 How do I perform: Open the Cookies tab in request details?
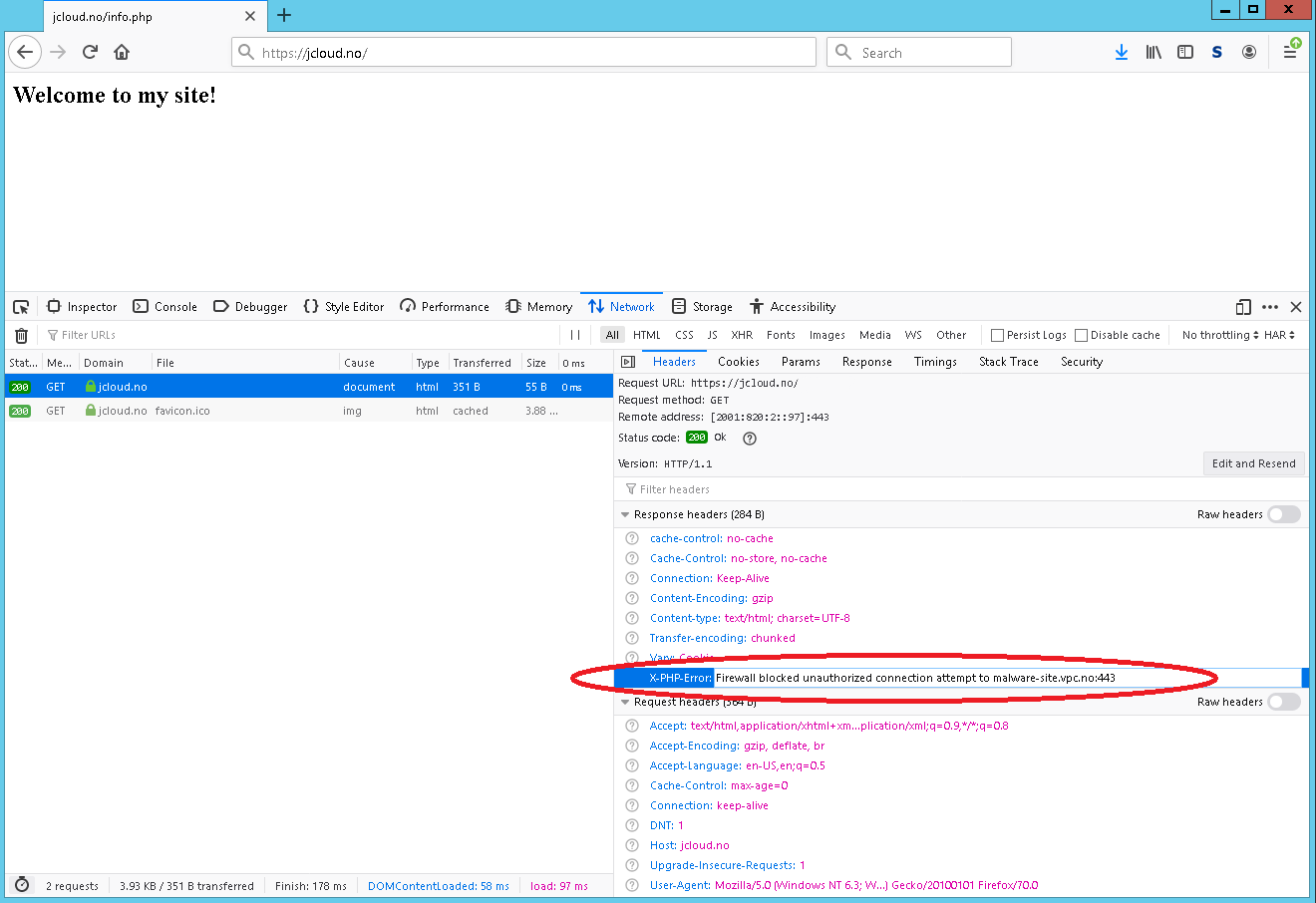click(738, 362)
